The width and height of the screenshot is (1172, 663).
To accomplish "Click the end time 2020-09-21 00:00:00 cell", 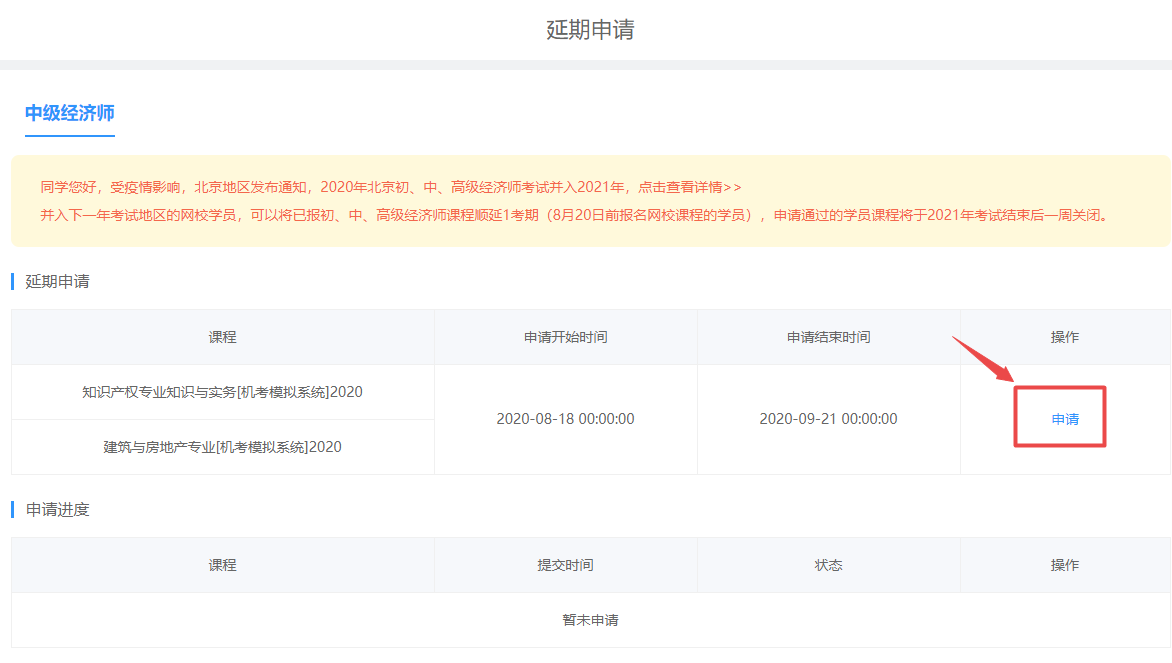I will (x=829, y=419).
